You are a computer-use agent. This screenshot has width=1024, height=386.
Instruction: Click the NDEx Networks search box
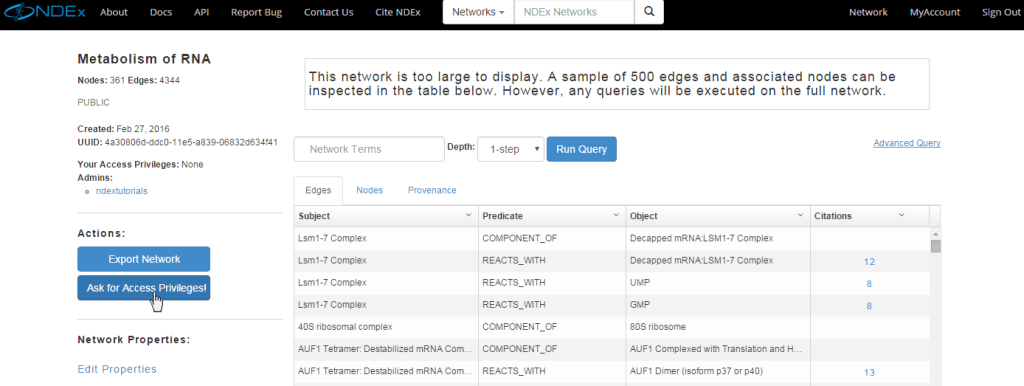pyautogui.click(x=574, y=12)
